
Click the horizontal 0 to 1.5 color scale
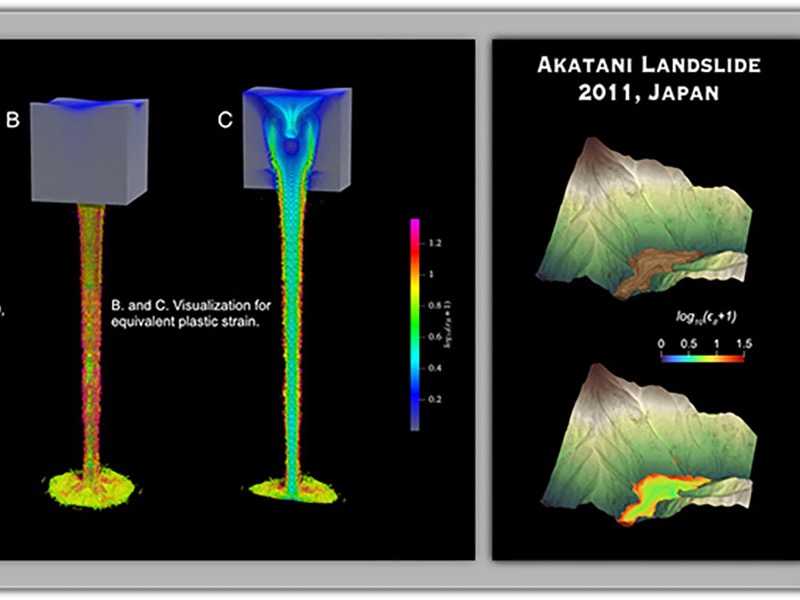click(x=702, y=359)
